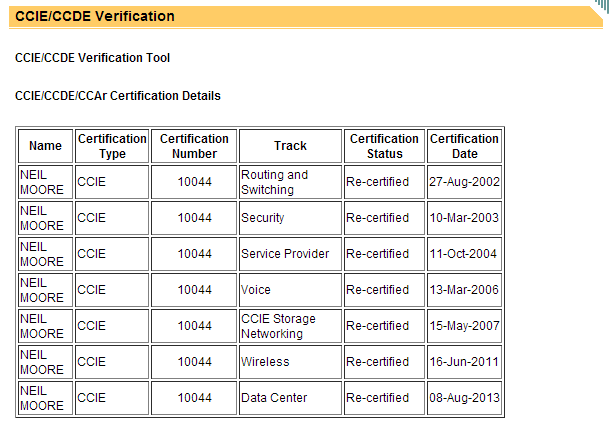The image size is (613, 437).
Task: Click the Certification Type column header
Action: click(x=112, y=146)
